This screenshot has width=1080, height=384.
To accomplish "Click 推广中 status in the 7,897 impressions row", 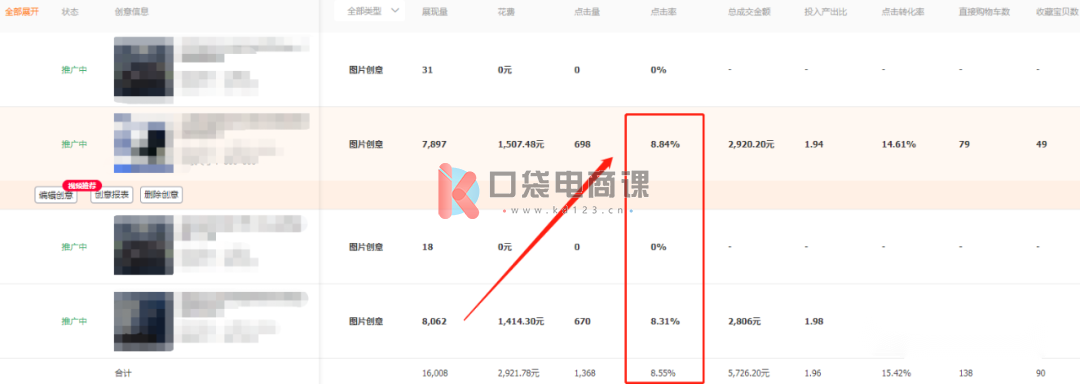I will point(74,144).
